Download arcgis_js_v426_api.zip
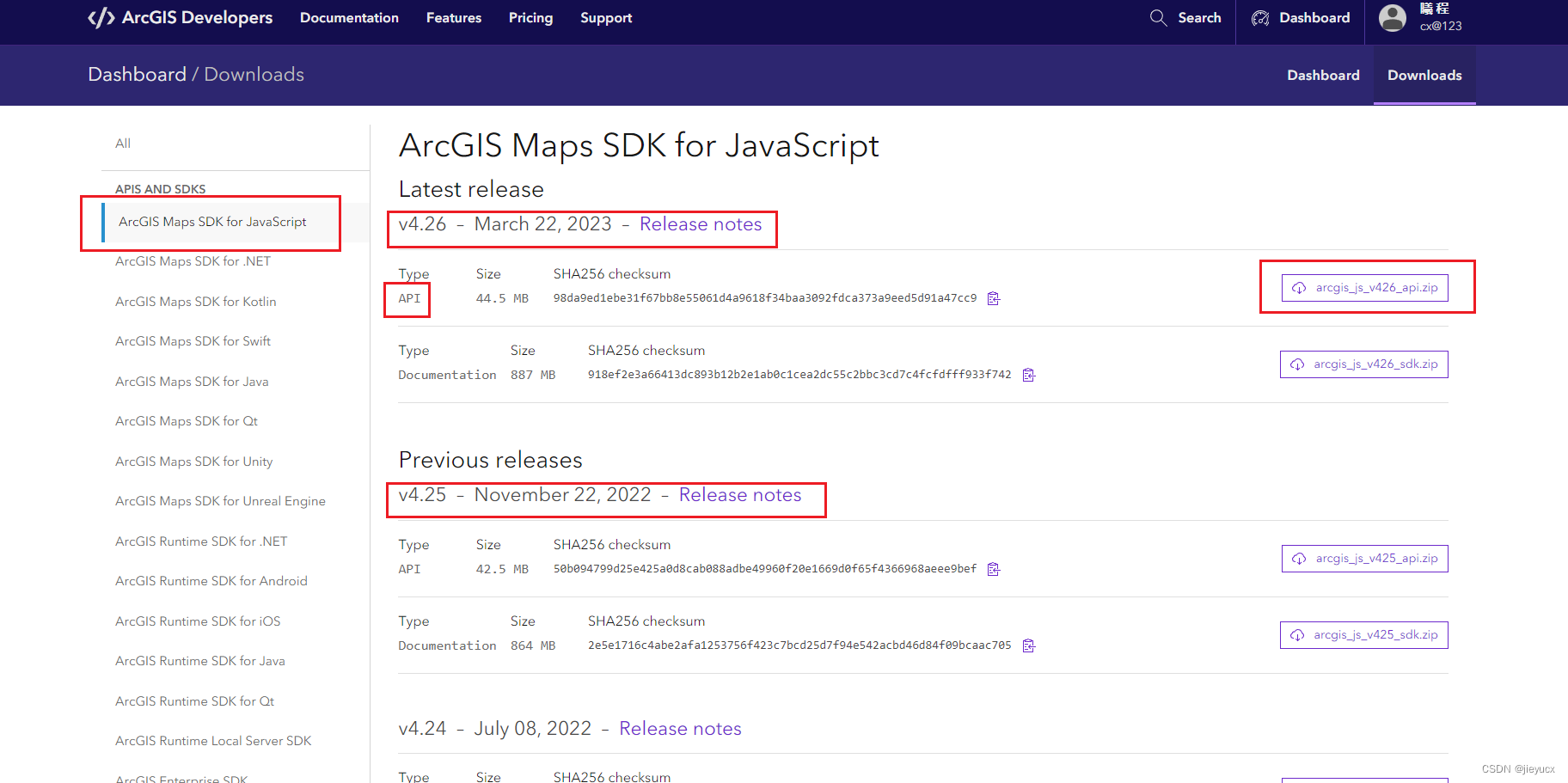Viewport: 1568px width, 783px height. (x=1365, y=288)
